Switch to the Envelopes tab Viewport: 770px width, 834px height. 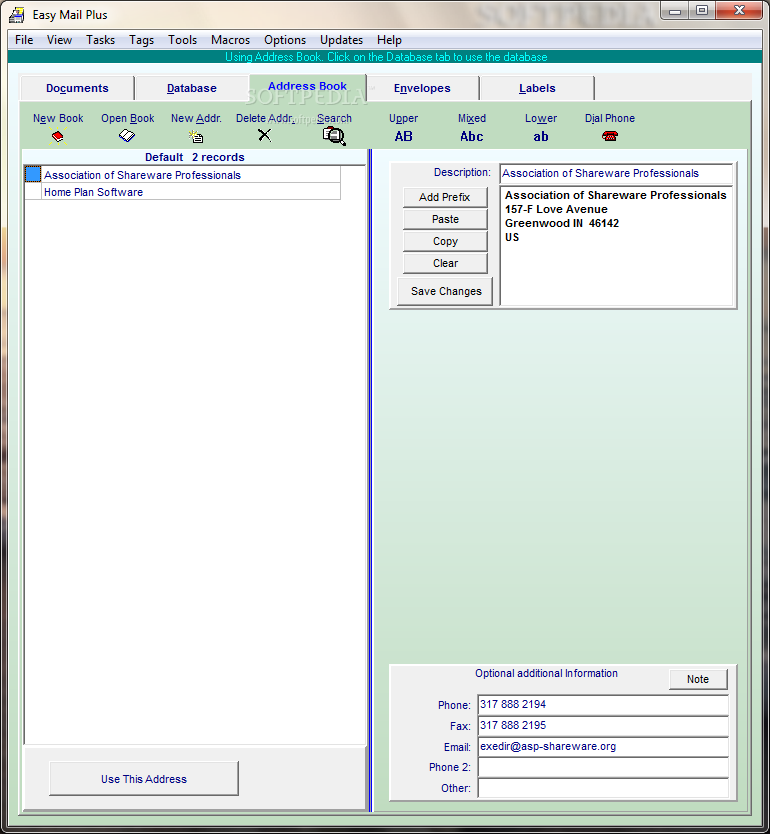[x=422, y=88]
